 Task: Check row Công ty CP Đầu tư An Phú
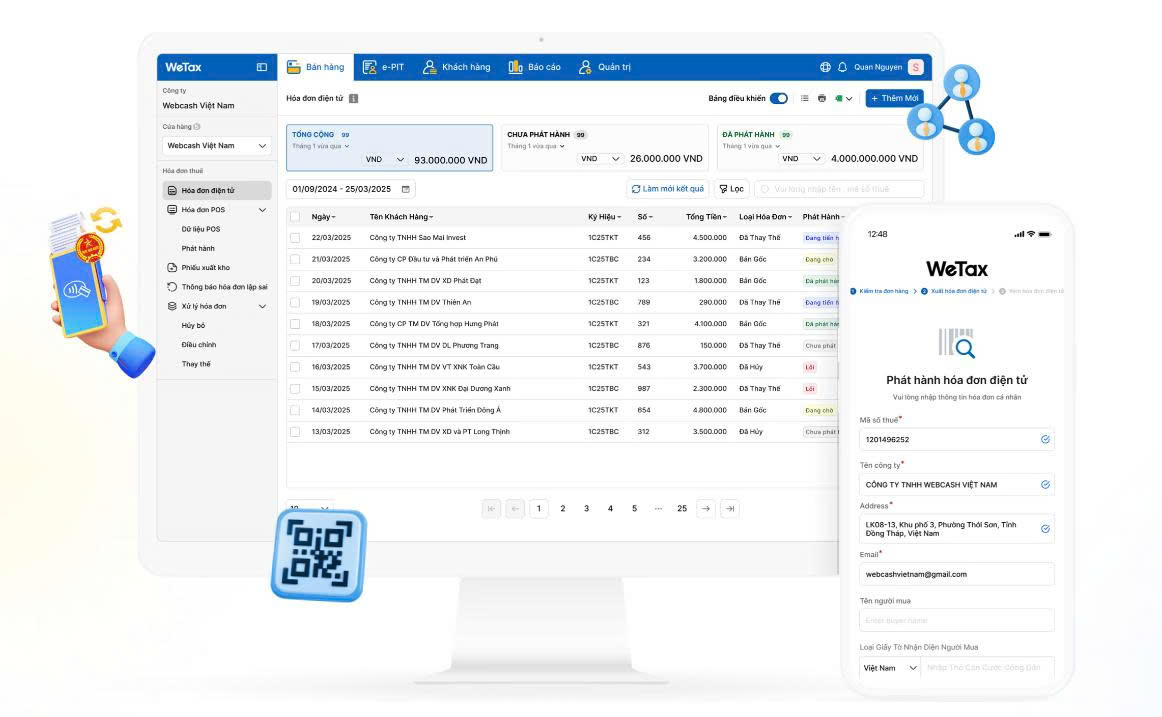(295, 260)
